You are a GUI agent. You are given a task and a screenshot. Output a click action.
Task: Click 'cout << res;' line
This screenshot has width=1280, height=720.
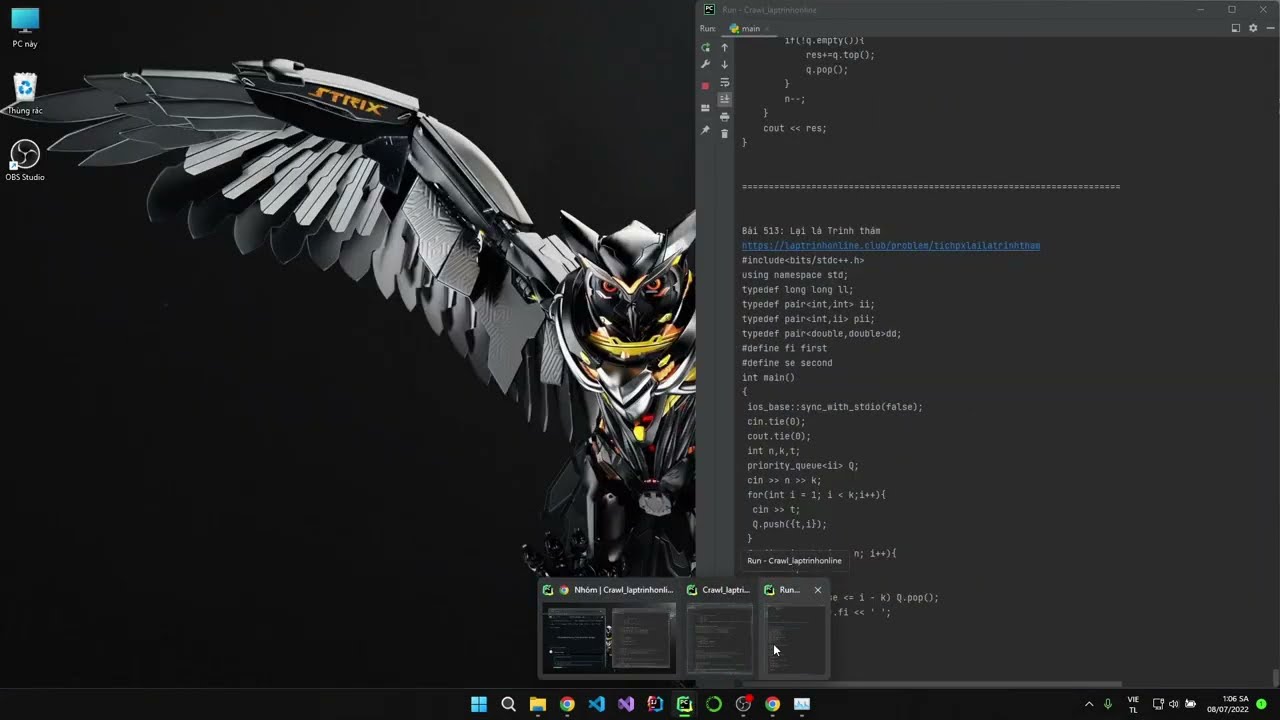point(795,129)
